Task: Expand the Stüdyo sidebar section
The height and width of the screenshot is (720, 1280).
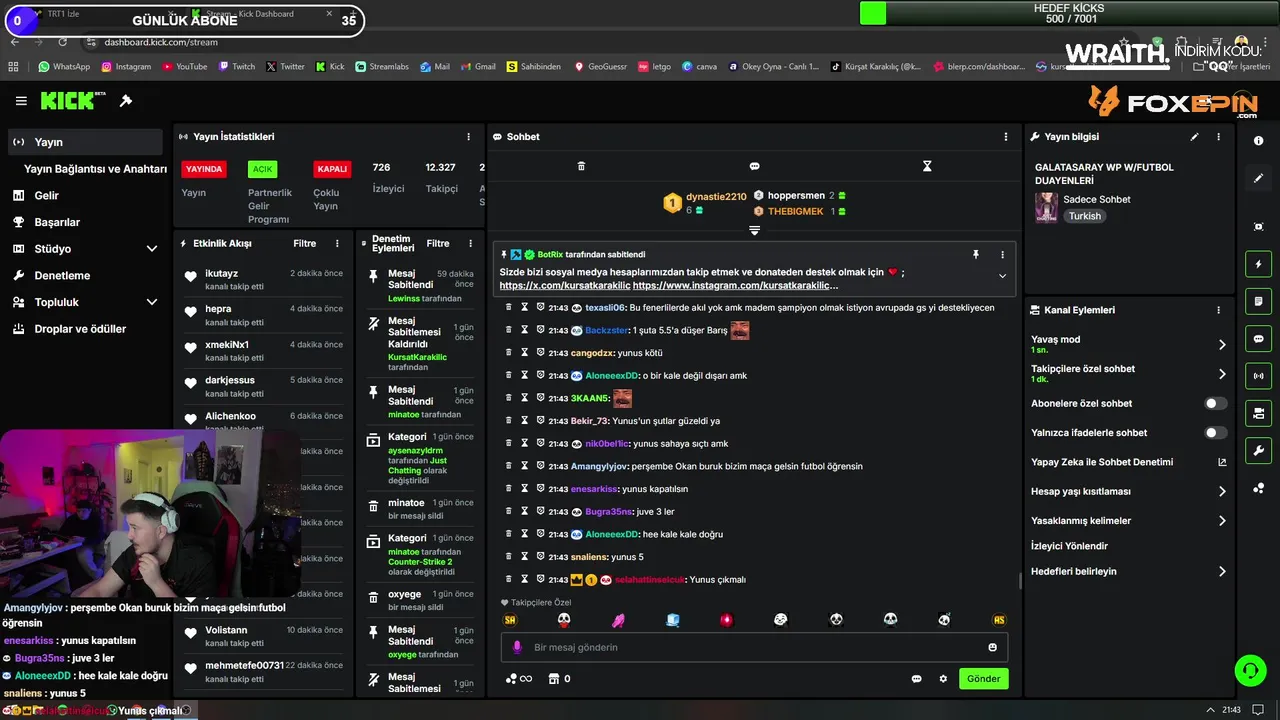Action: coord(152,249)
